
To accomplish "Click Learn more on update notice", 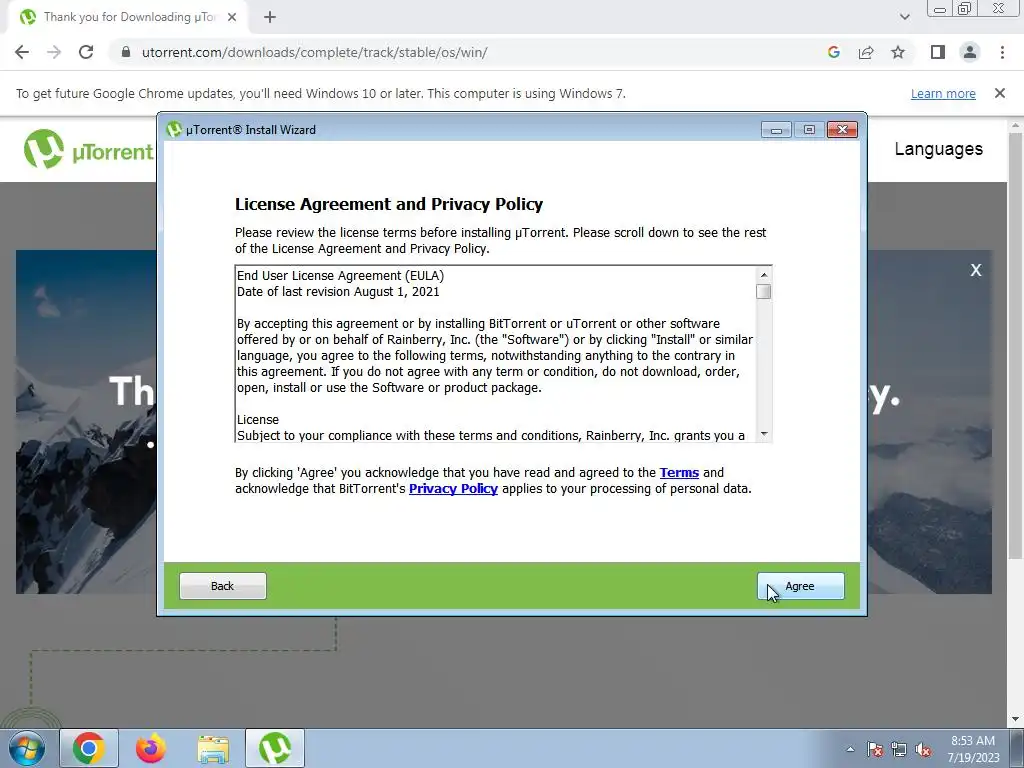I will (943, 93).
